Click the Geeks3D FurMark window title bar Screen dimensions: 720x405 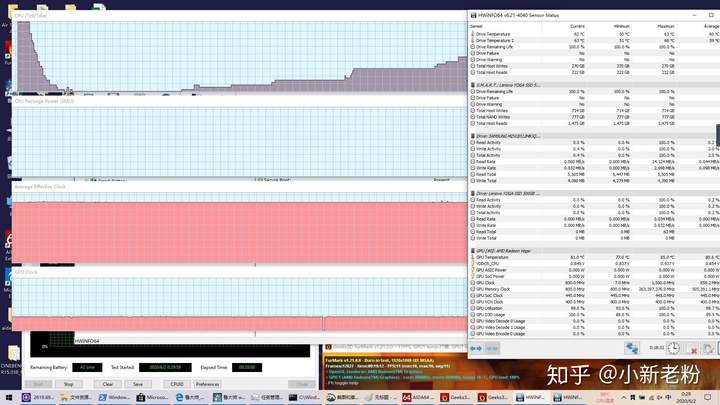click(395, 347)
